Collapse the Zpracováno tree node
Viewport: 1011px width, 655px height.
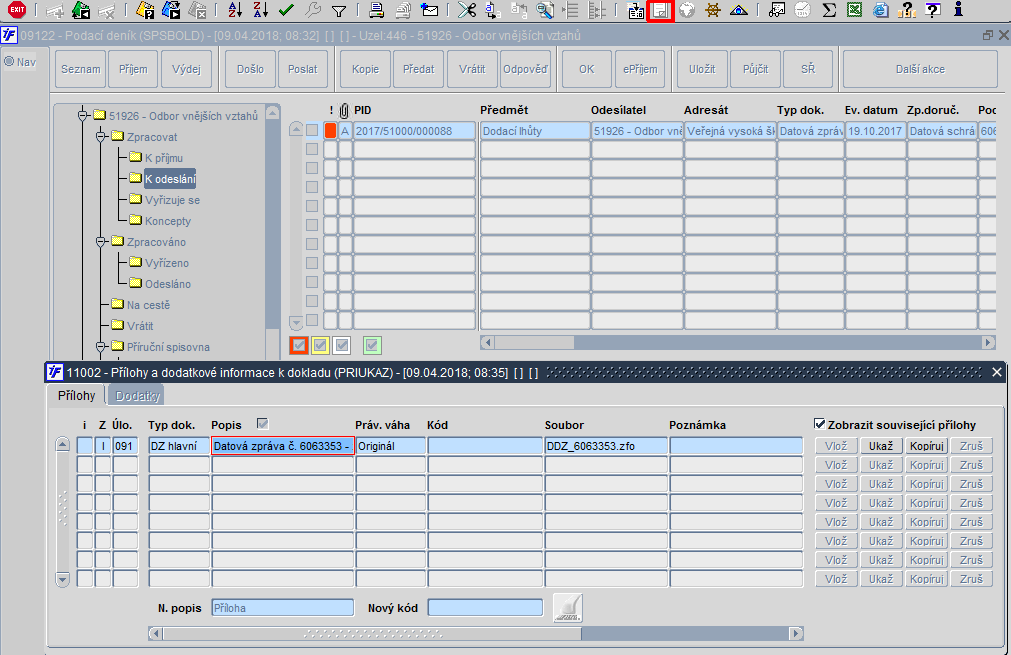point(100,242)
